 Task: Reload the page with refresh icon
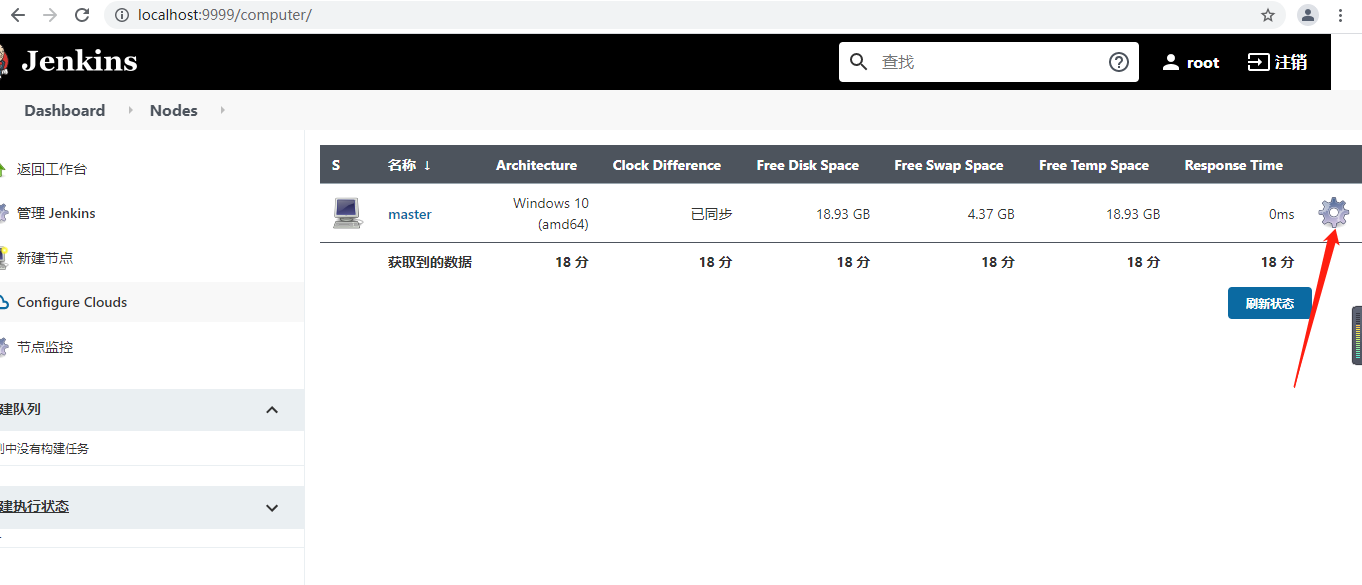pos(82,15)
